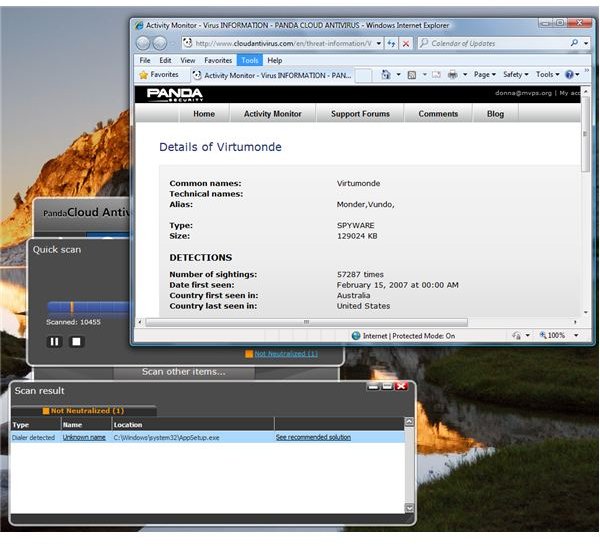Click the security report icon in IE status bar
The image size is (600, 546).
tap(517, 336)
